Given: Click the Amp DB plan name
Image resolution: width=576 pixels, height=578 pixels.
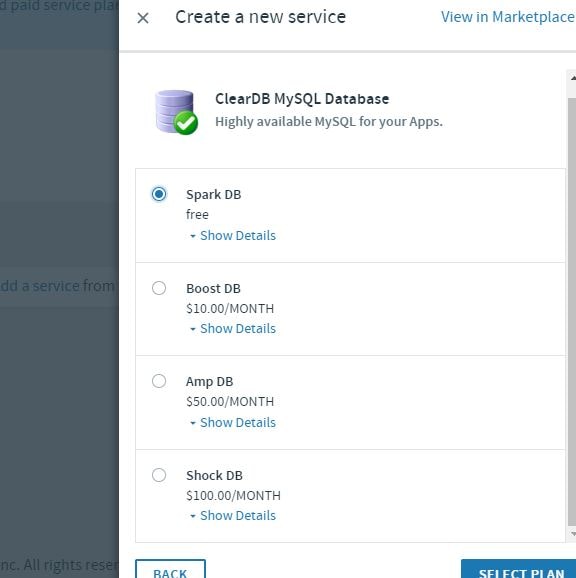Looking at the screenshot, I should click(209, 382).
